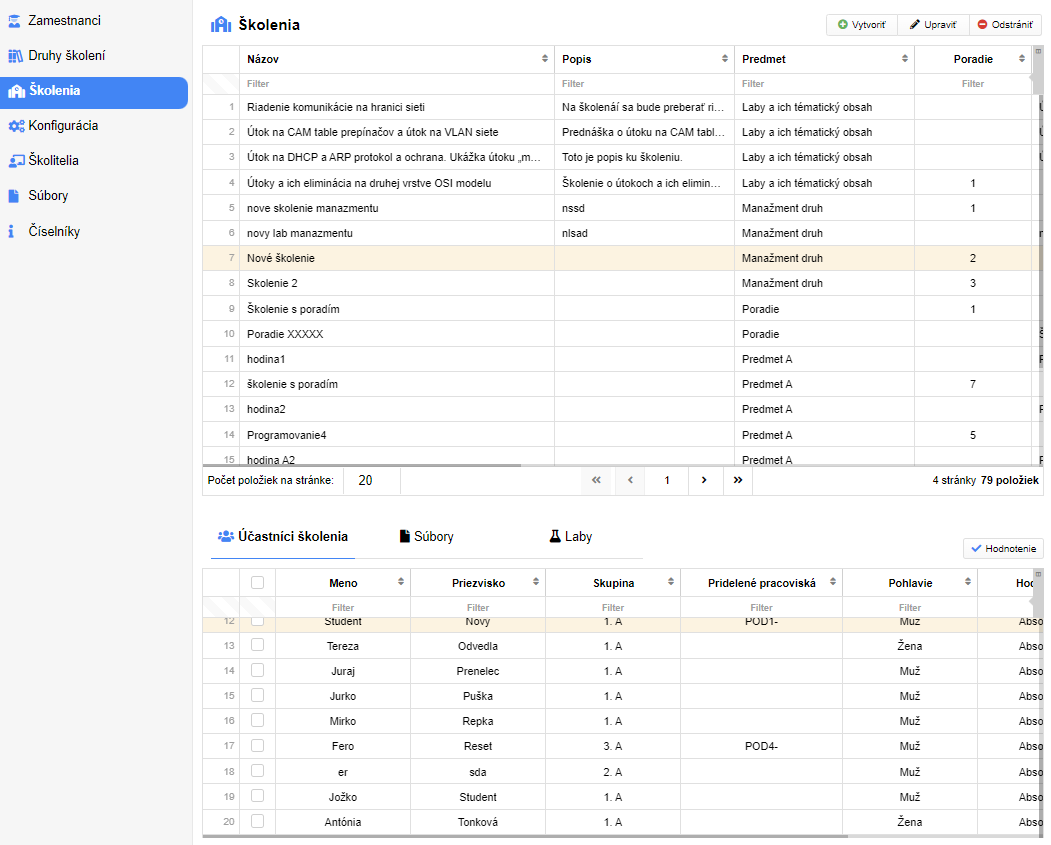Go to the last page of results
Screen dimensions: 1051x845
point(738,480)
